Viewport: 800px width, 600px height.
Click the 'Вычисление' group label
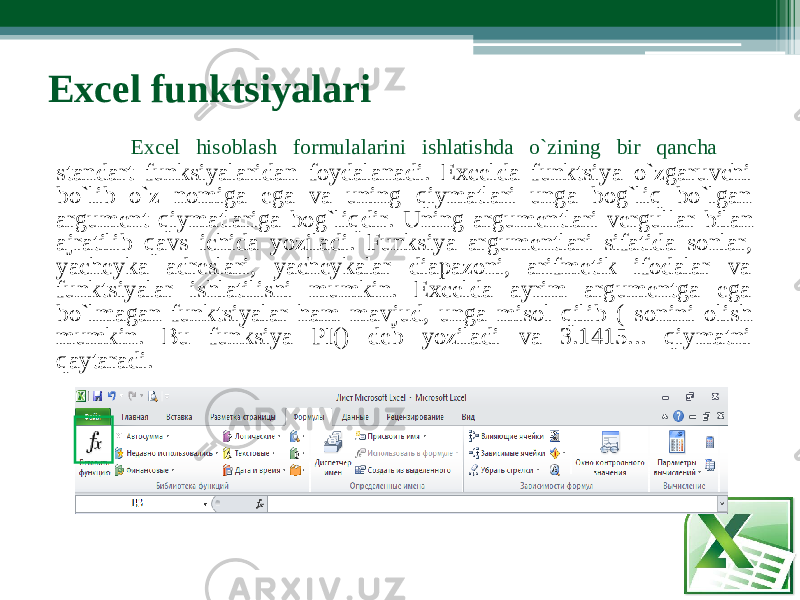(684, 486)
